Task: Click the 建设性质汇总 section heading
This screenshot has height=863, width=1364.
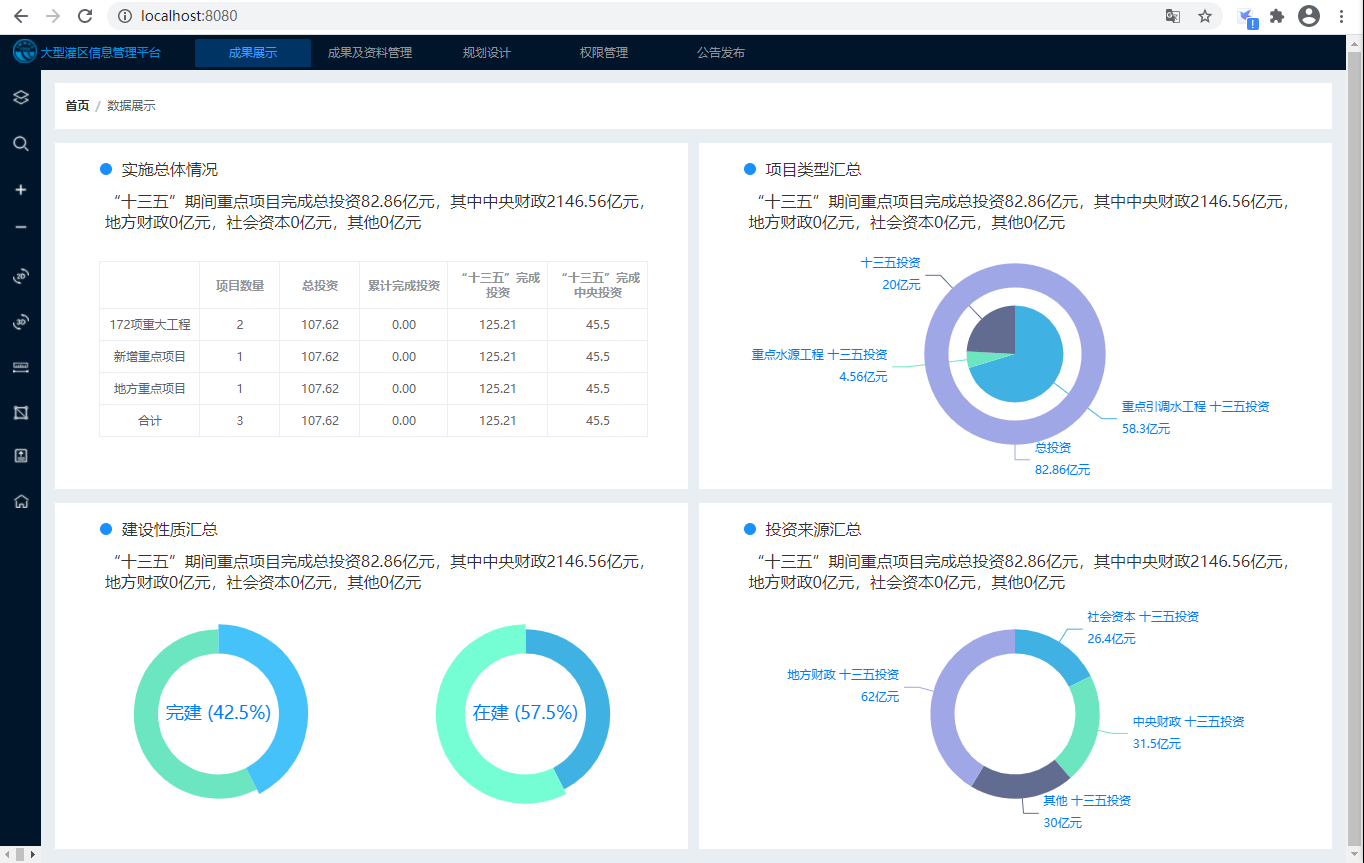Action: [x=170, y=530]
